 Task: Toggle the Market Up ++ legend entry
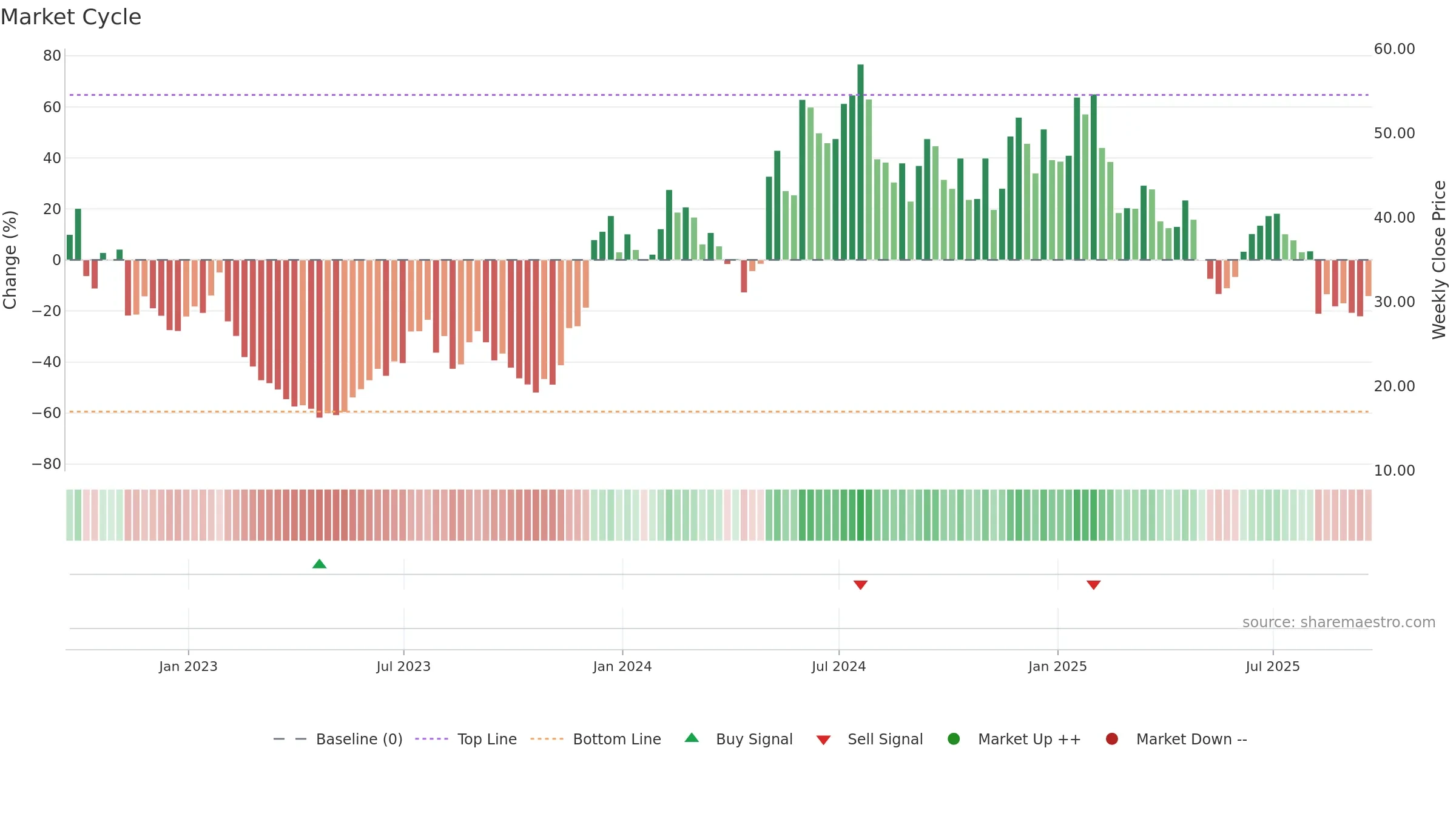pyautogui.click(x=1014, y=740)
